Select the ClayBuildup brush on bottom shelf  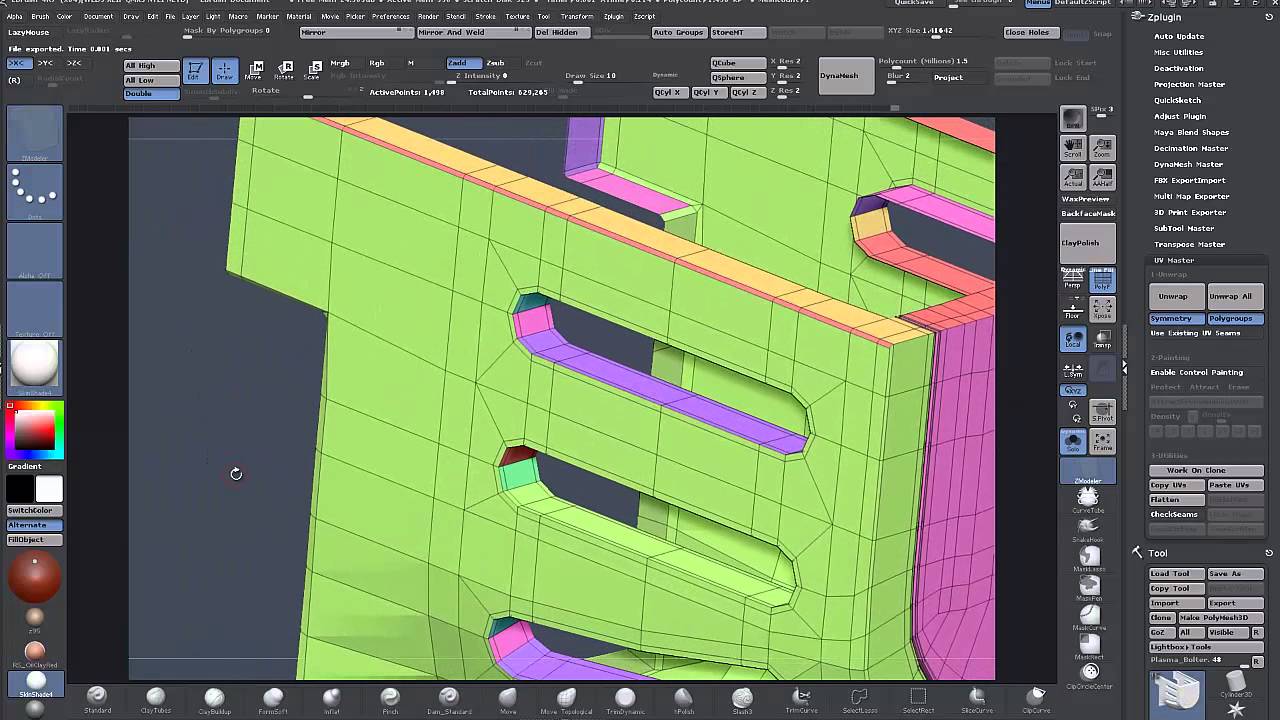tap(214, 700)
